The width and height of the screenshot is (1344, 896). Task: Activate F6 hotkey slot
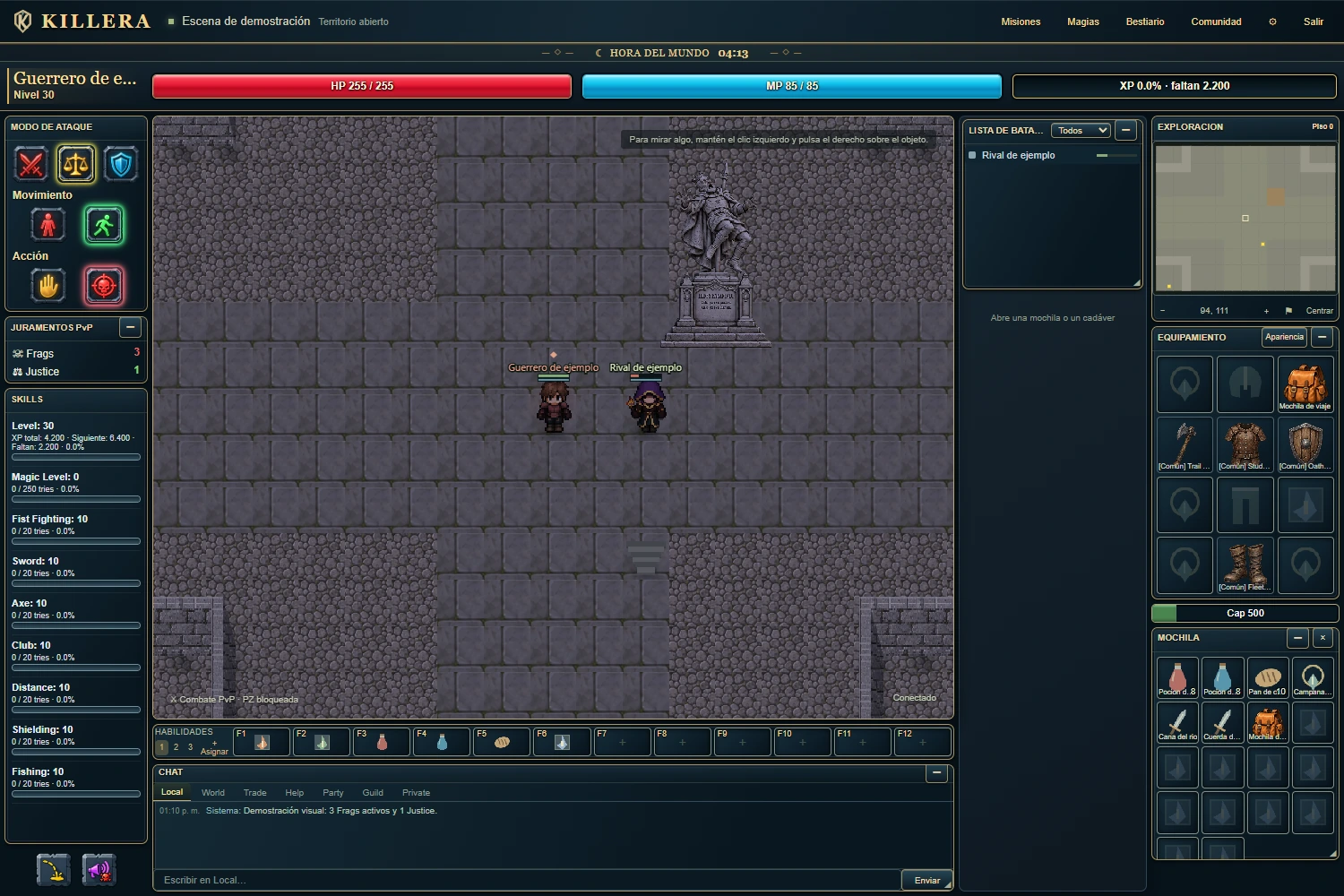[562, 742]
